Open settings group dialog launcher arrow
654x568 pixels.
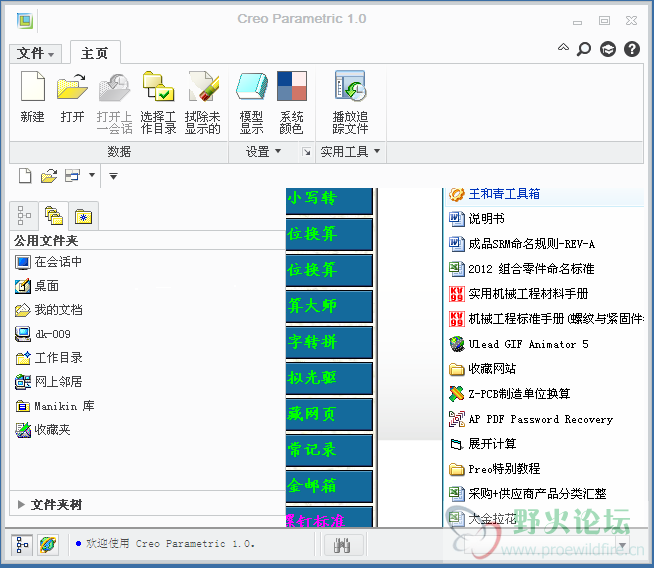307,152
